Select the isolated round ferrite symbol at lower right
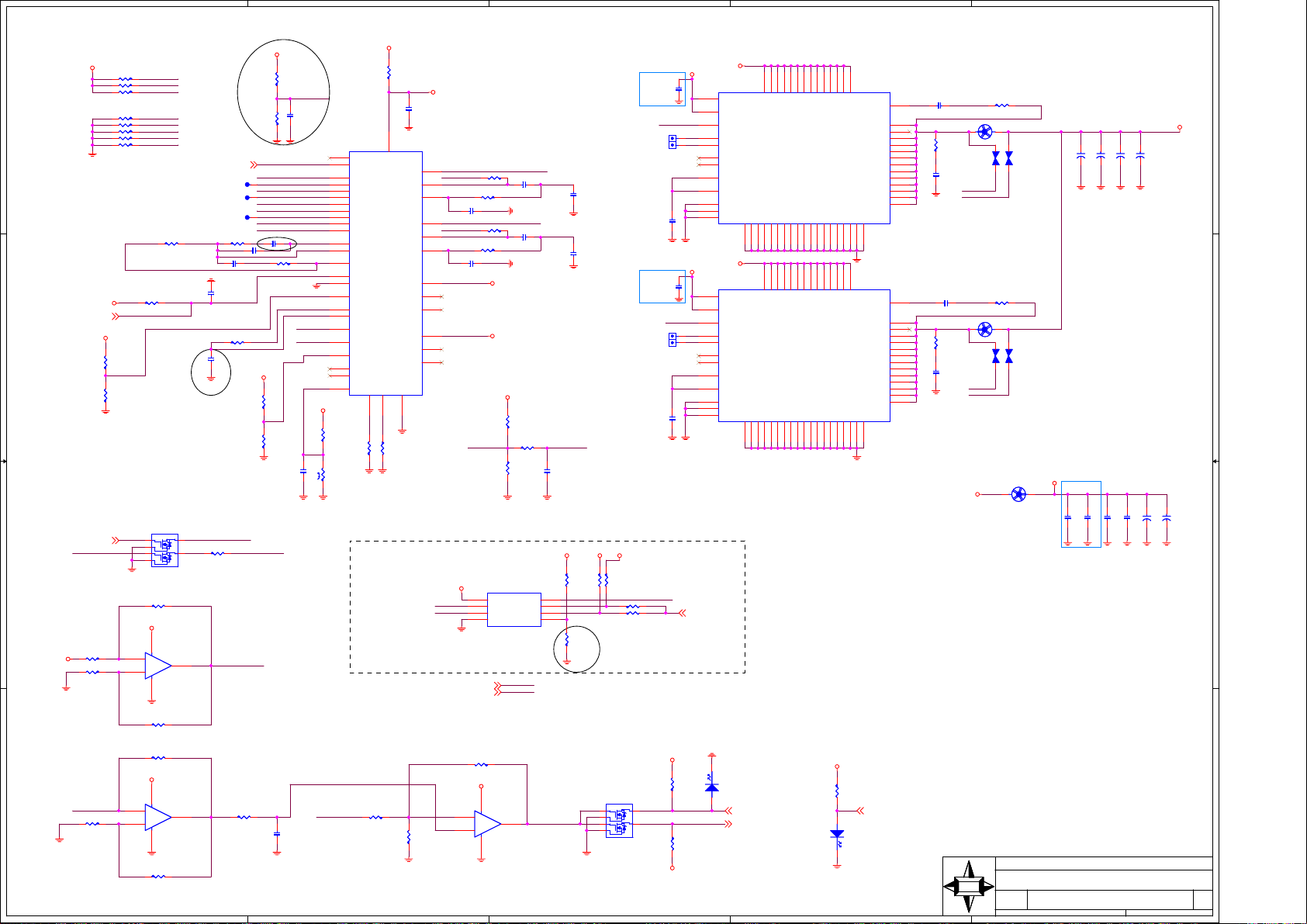This screenshot has width=1307, height=924. point(1019,494)
